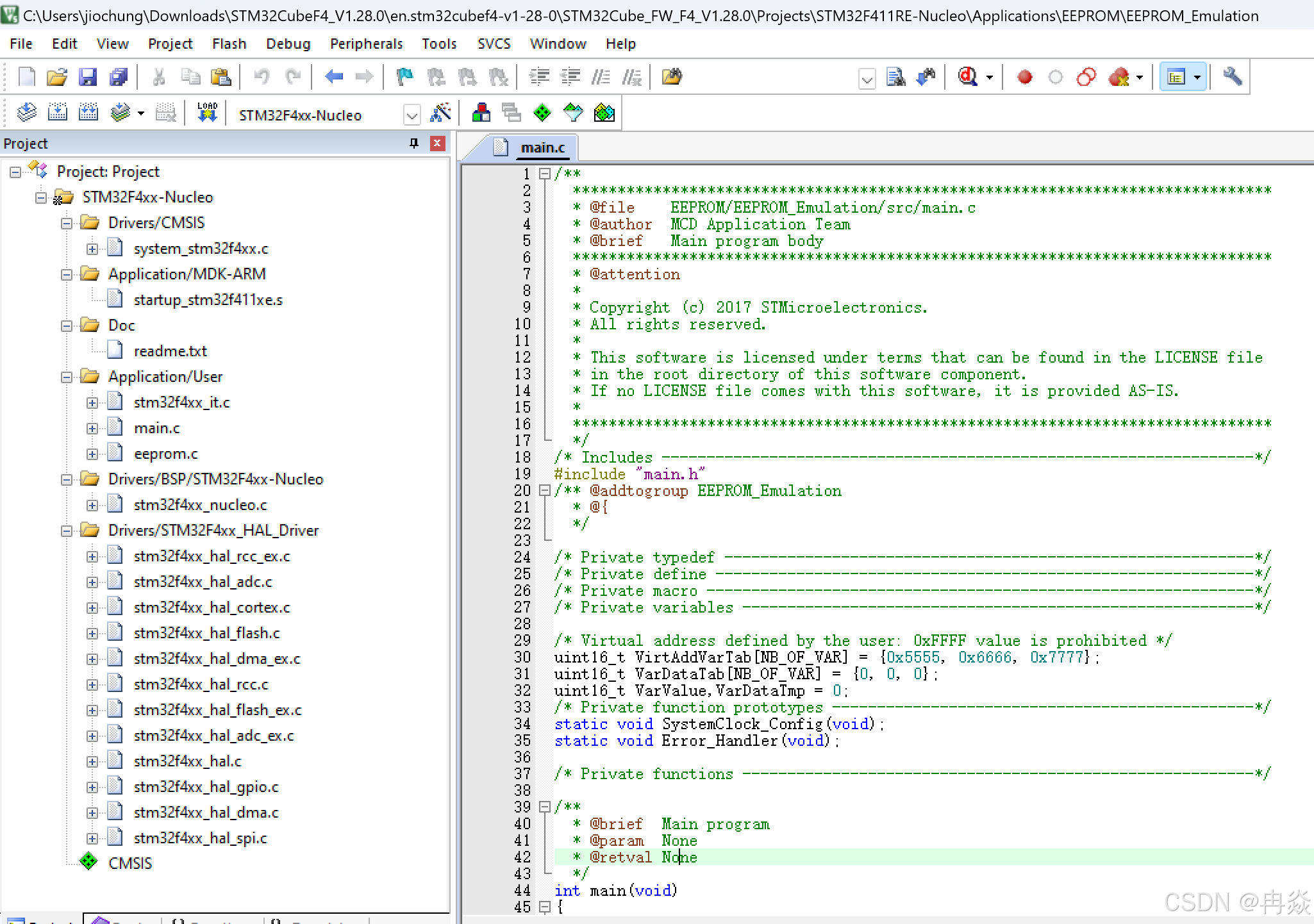Click the LOAD download to flash icon
1314x924 pixels.
[x=207, y=113]
